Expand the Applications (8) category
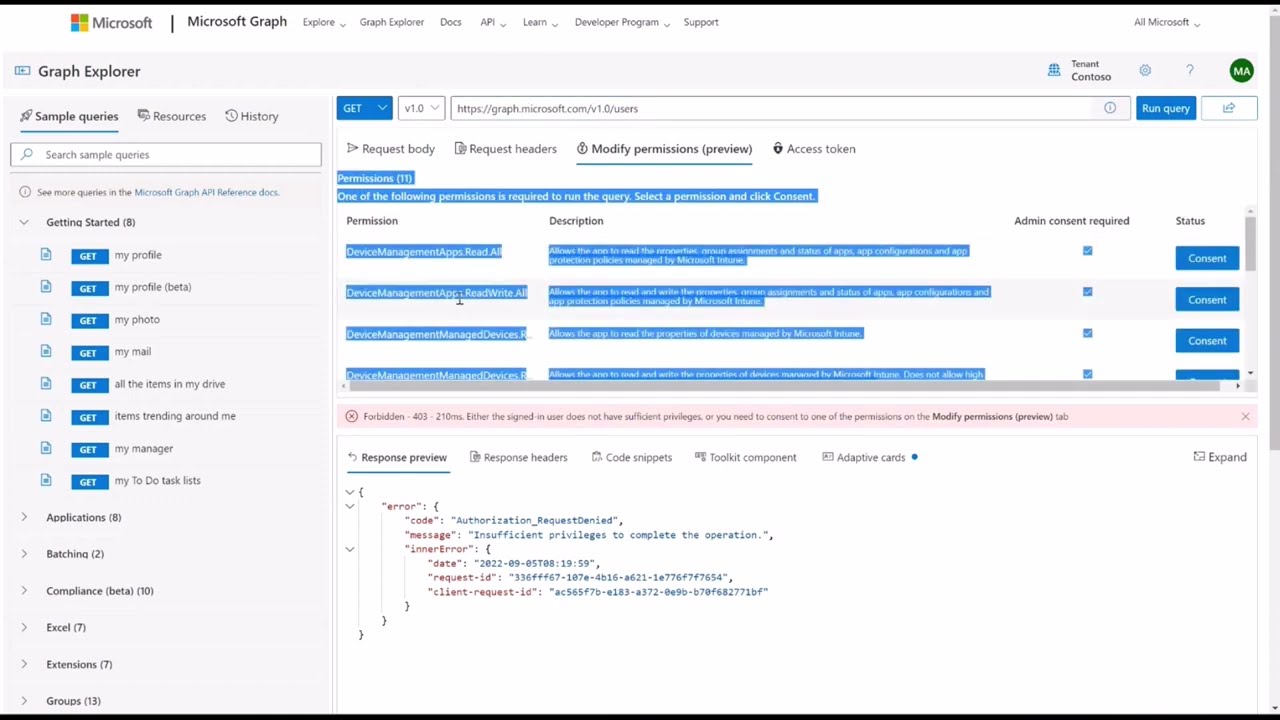The width and height of the screenshot is (1280, 720). (x=24, y=517)
